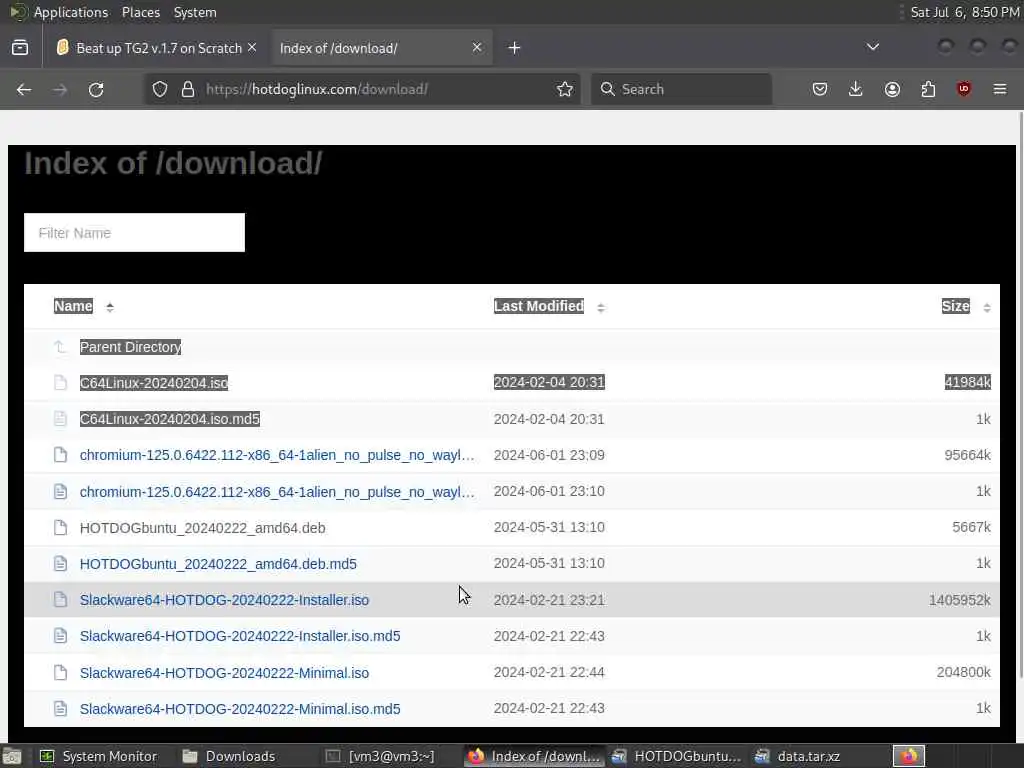
Task: Click the address bar URL
Action: click(x=317, y=89)
